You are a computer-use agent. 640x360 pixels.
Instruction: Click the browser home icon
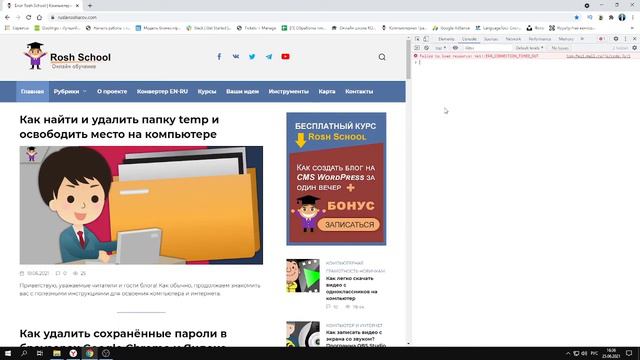click(39, 18)
